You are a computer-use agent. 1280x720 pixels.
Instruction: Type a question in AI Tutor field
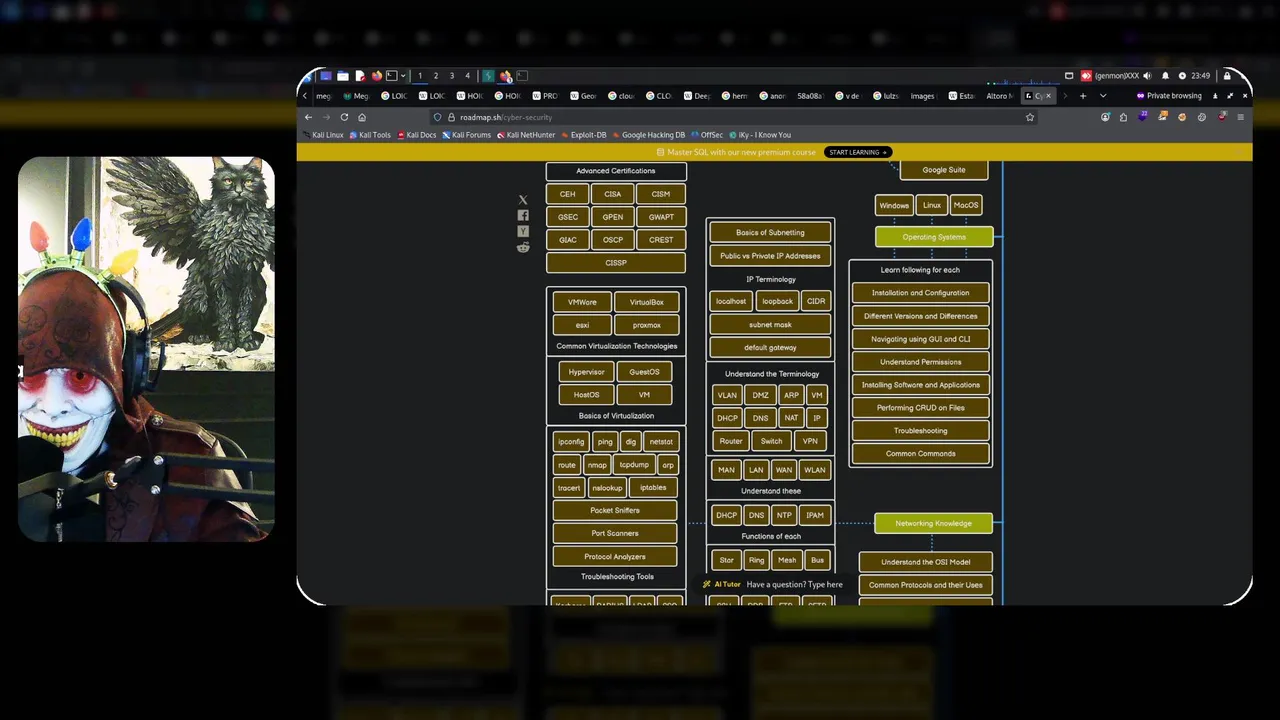(795, 585)
